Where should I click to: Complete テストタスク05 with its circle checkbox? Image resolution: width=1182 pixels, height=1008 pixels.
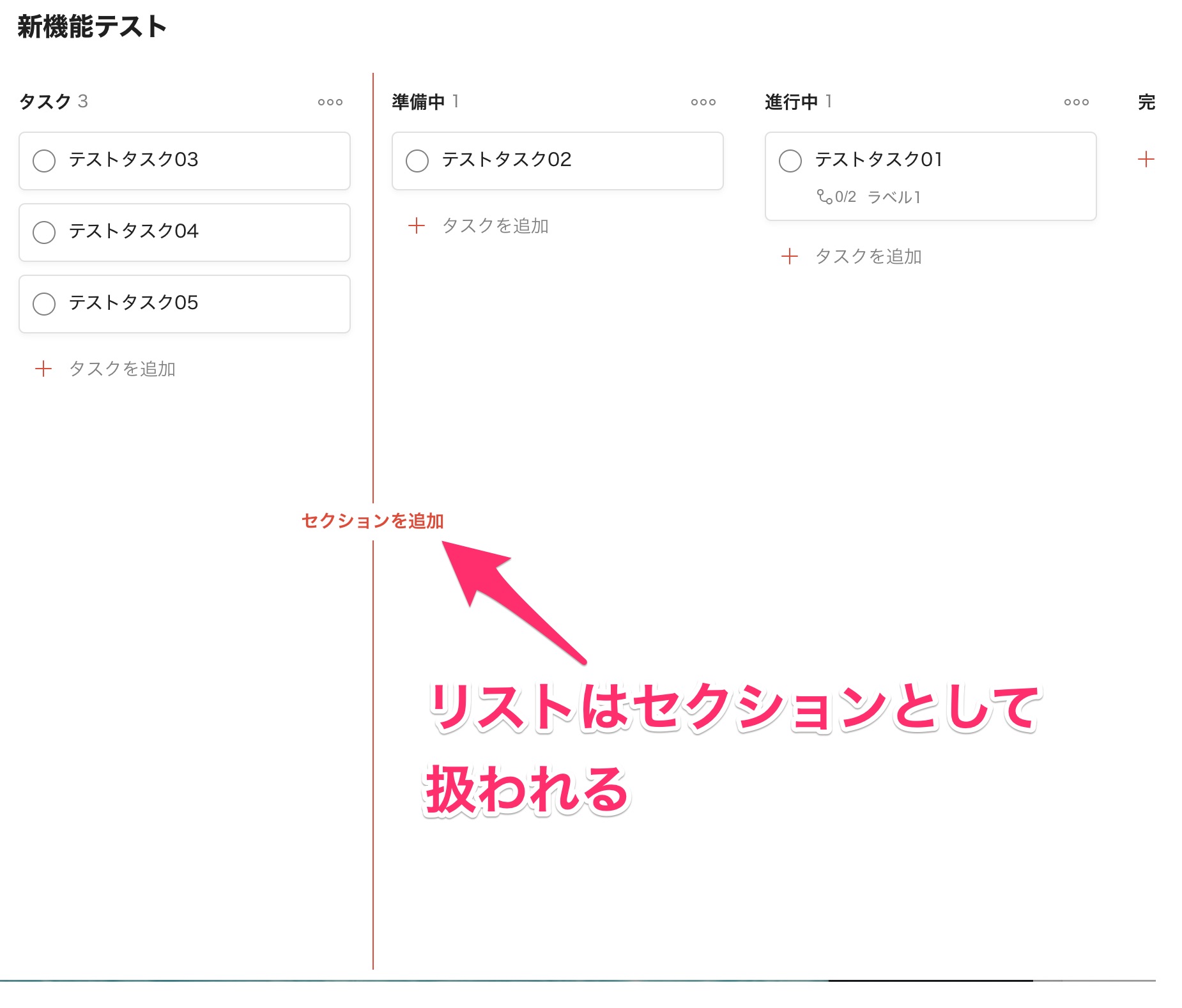(44, 304)
